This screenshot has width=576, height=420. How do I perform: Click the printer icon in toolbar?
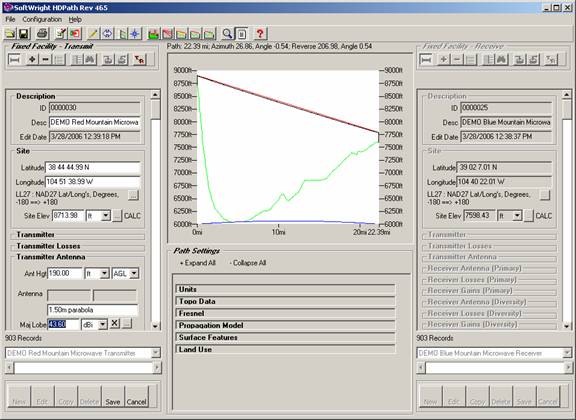[x=42, y=34]
